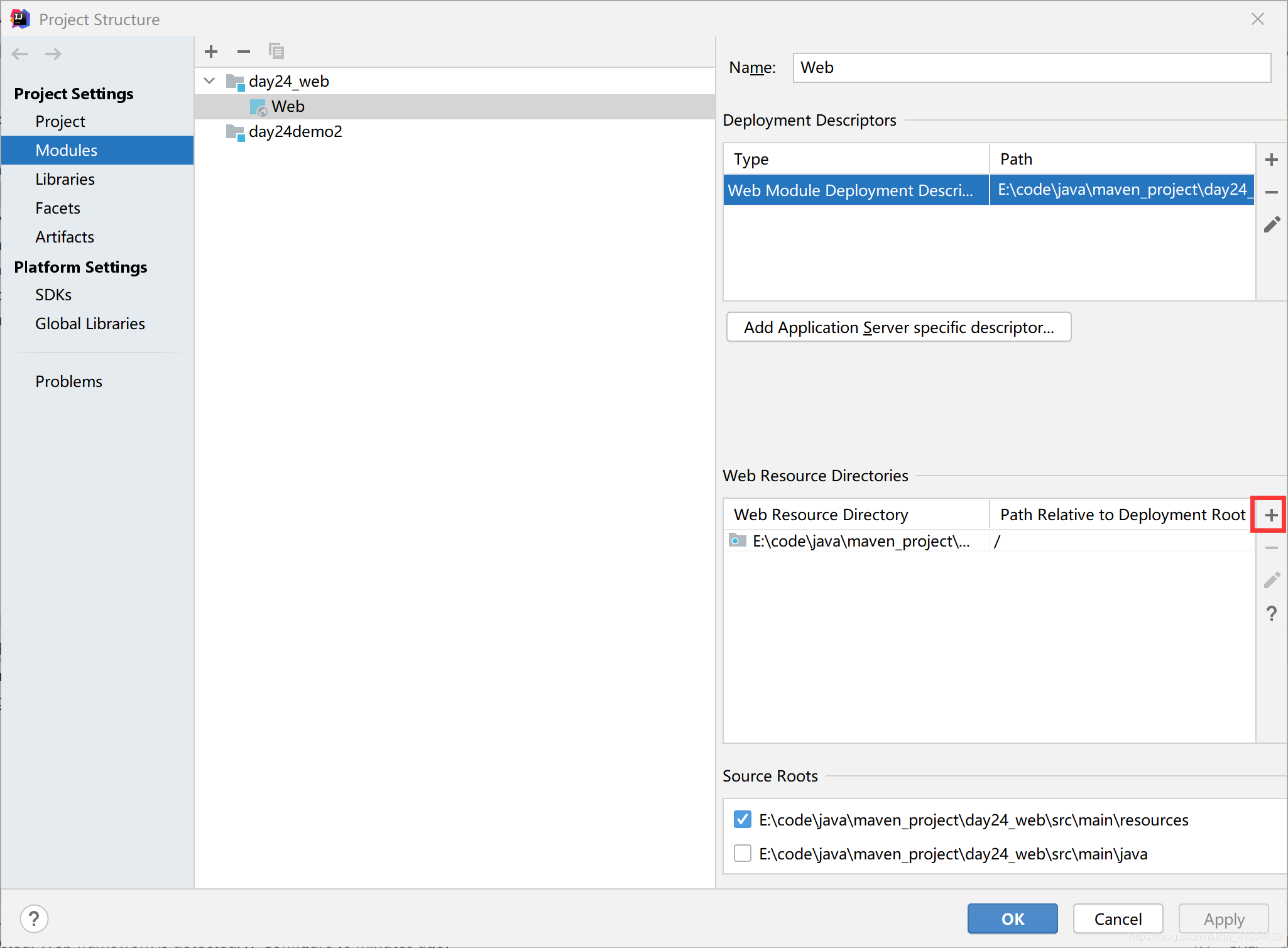1288x948 pixels.
Task: Edit the selected deployment descriptor
Action: click(1272, 225)
